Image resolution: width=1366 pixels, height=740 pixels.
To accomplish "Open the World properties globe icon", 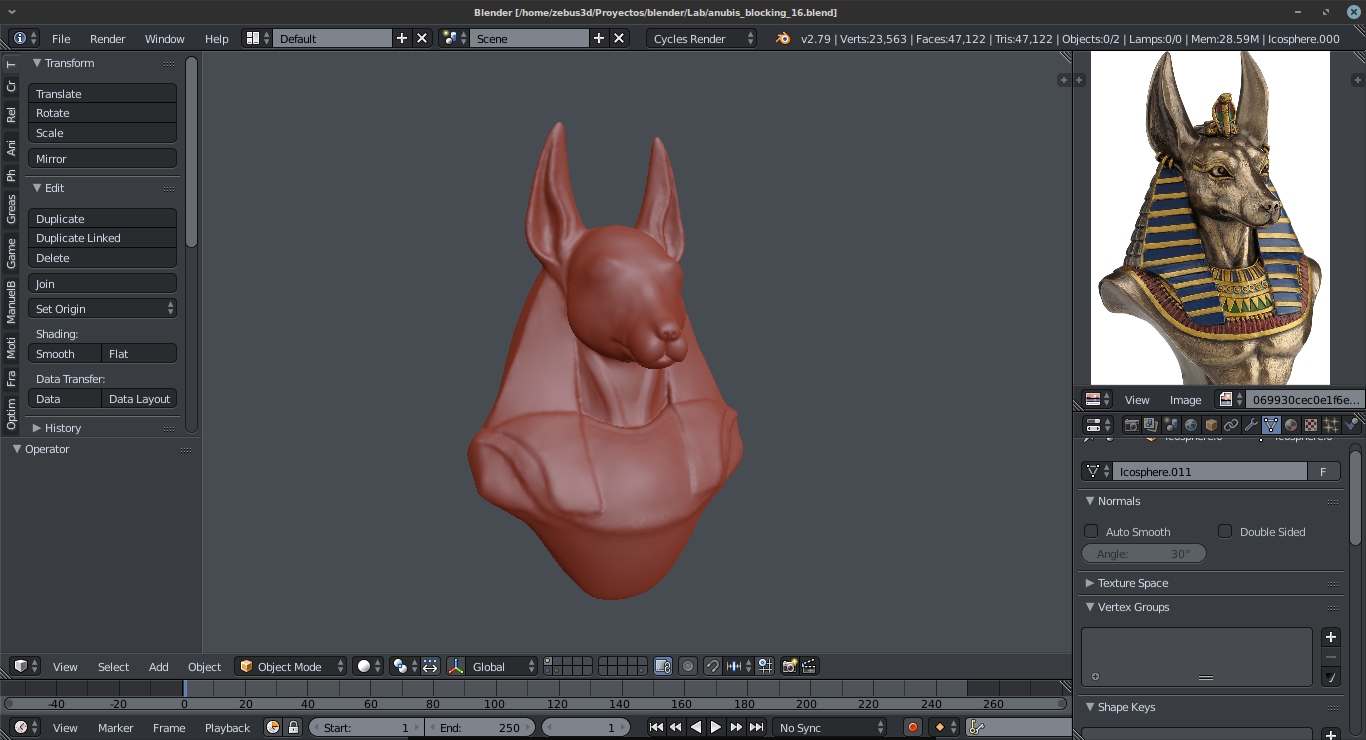I will 1191,425.
